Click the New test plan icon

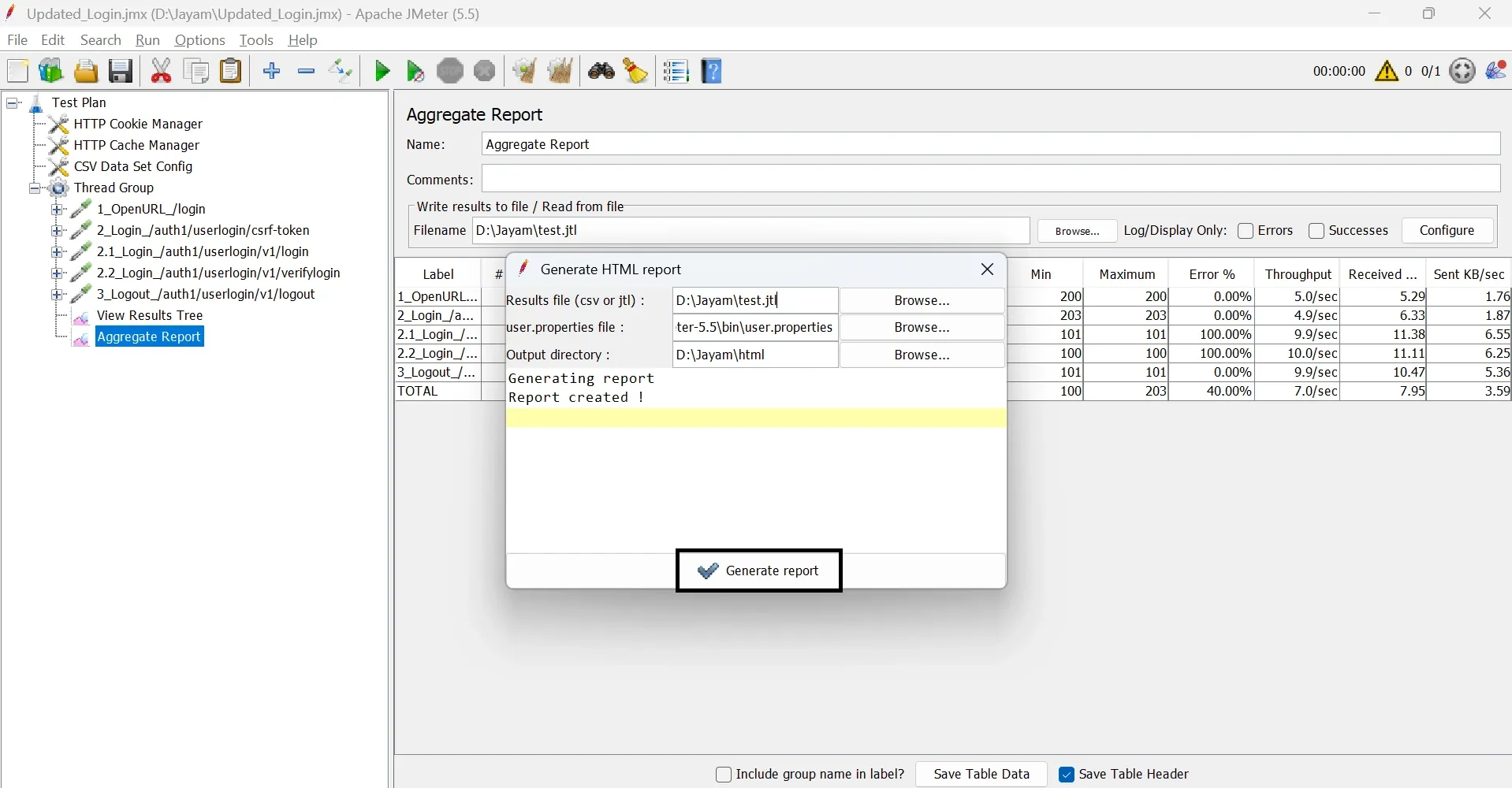tap(17, 71)
